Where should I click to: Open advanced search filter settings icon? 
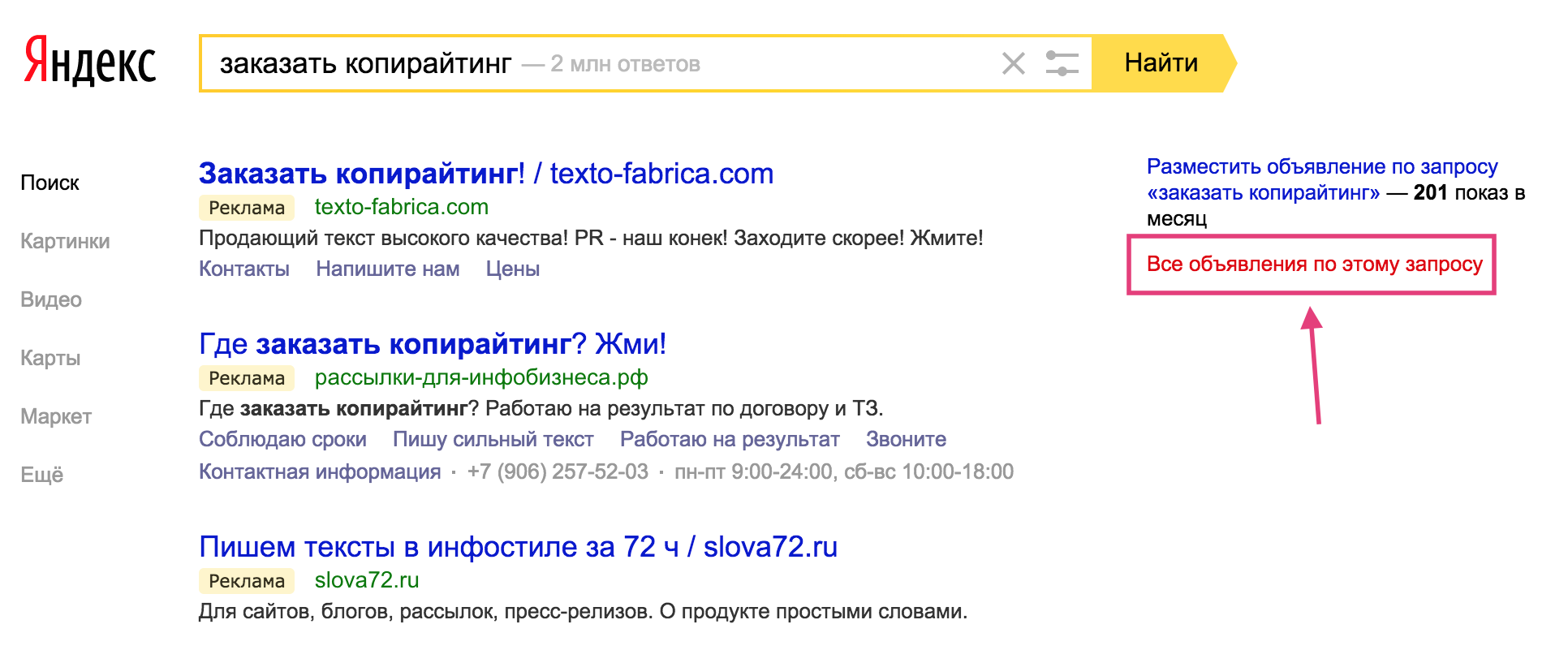pyautogui.click(x=1062, y=63)
